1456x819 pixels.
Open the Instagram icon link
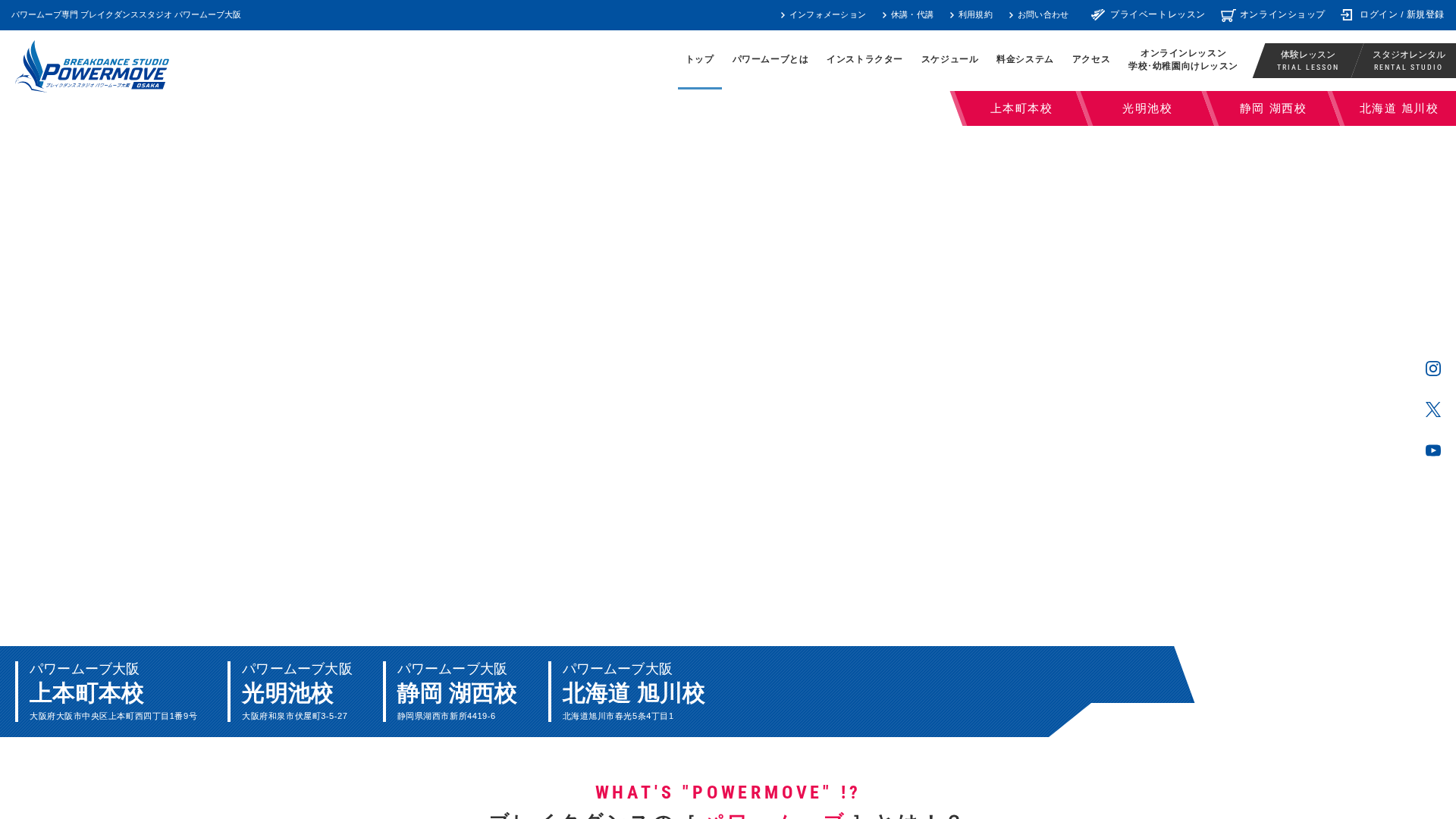[x=1432, y=369]
